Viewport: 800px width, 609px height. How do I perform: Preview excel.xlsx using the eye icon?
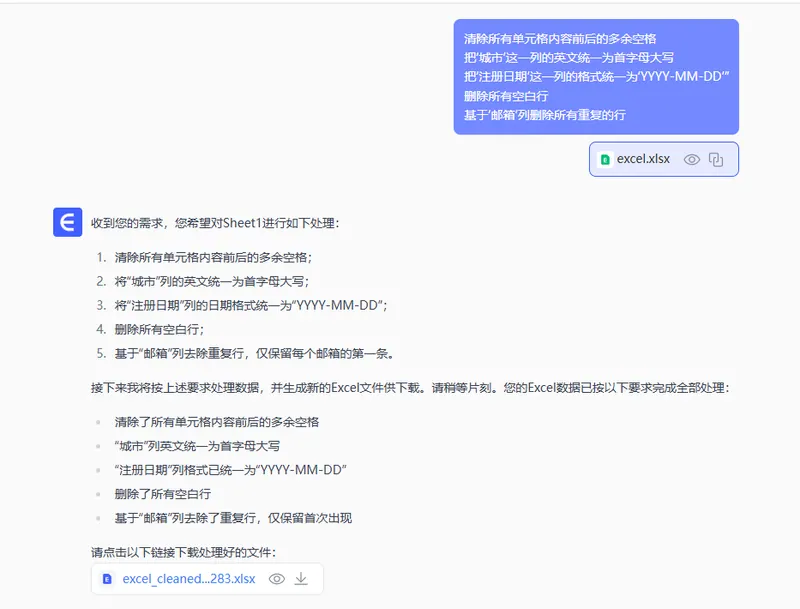[691, 159]
